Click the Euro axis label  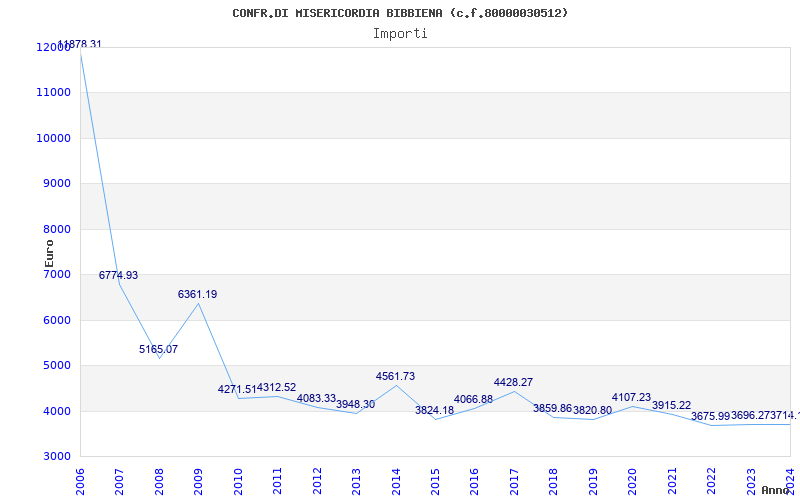(x=49, y=254)
